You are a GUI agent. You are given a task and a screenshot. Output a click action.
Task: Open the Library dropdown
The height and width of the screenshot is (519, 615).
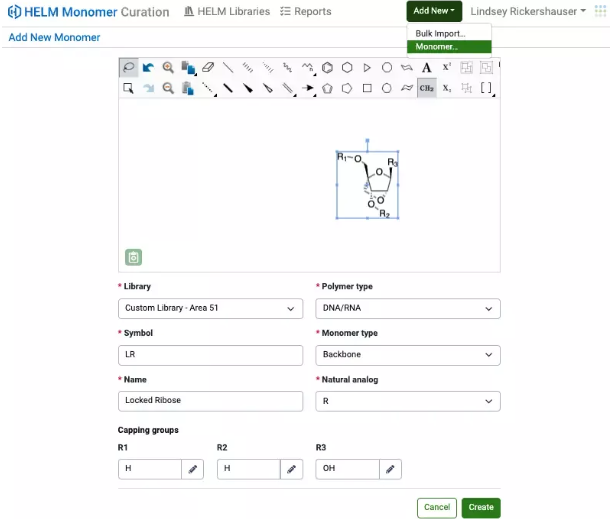[x=210, y=308]
